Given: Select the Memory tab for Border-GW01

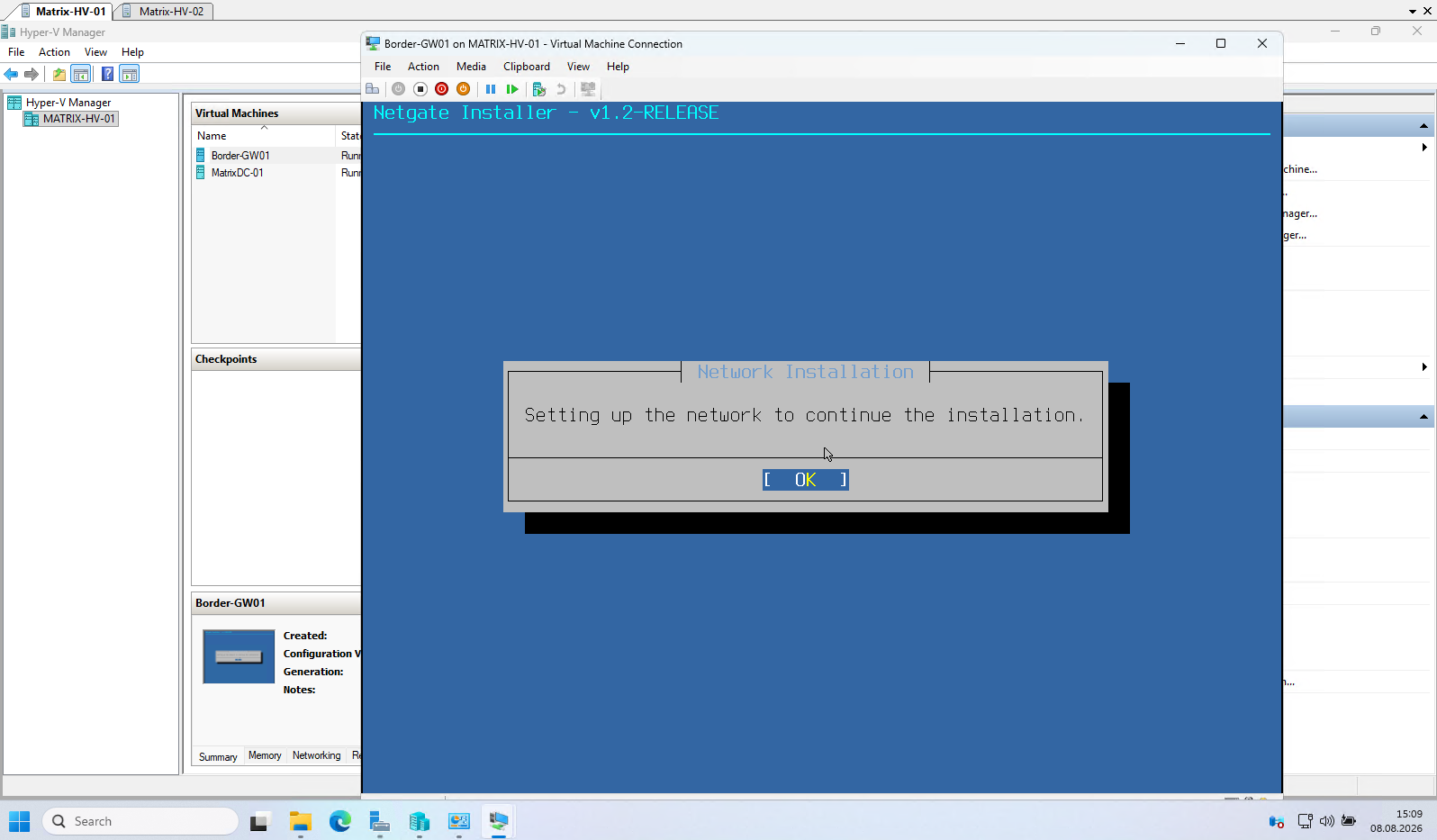Looking at the screenshot, I should tap(265, 755).
